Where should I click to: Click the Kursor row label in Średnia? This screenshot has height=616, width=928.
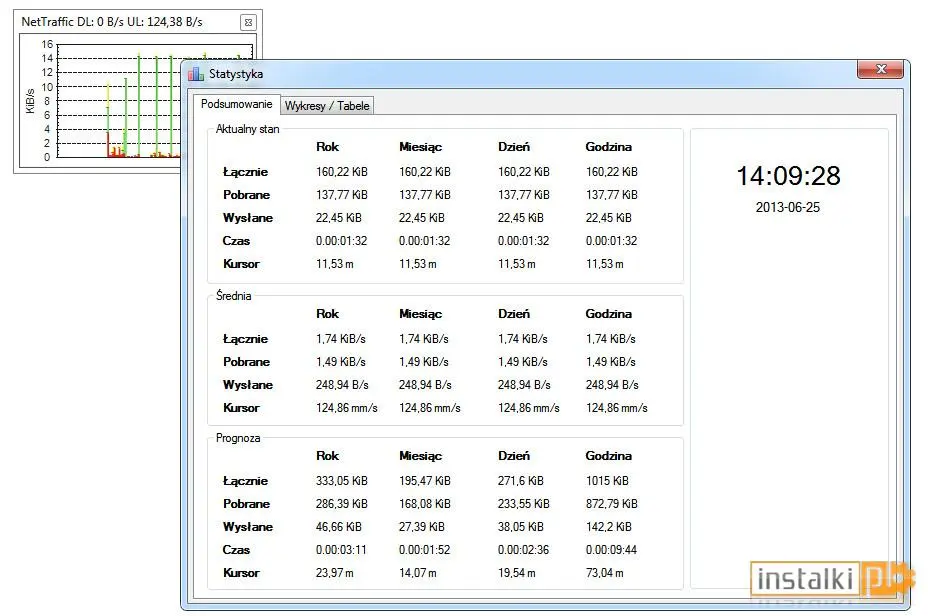click(241, 408)
